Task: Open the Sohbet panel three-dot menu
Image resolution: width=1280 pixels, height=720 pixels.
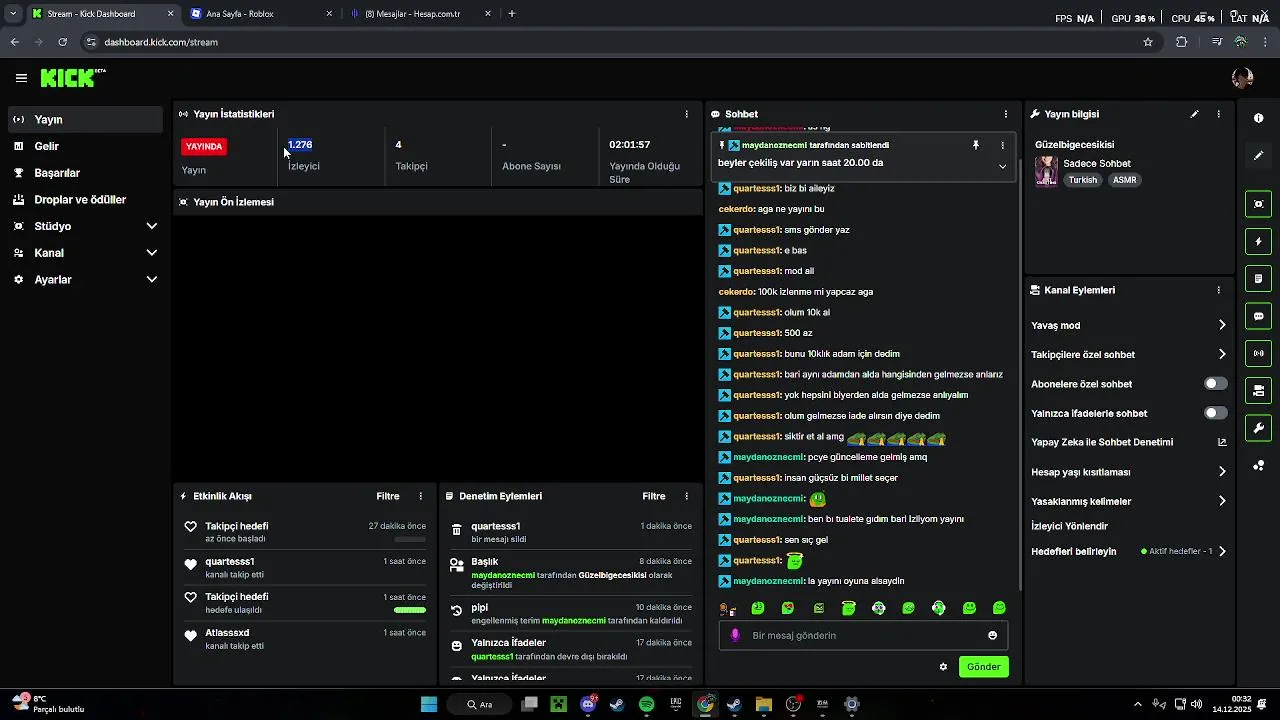Action: 1005,114
